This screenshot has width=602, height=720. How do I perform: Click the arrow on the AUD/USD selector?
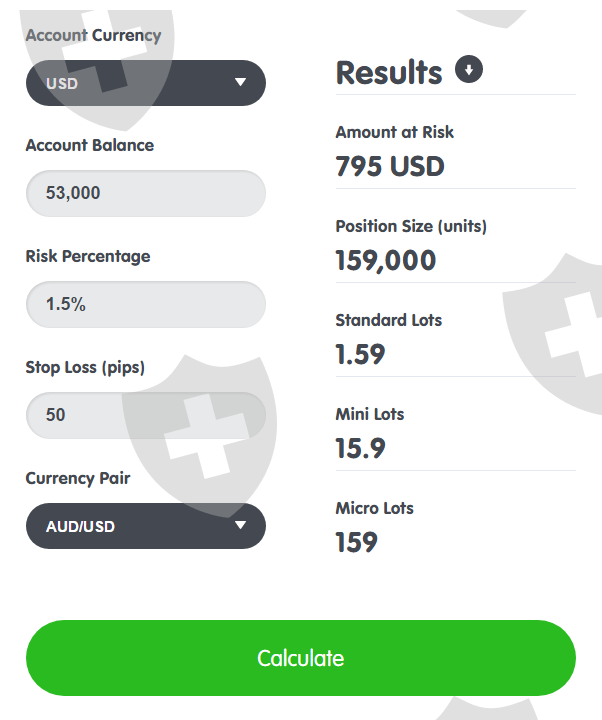(x=240, y=526)
